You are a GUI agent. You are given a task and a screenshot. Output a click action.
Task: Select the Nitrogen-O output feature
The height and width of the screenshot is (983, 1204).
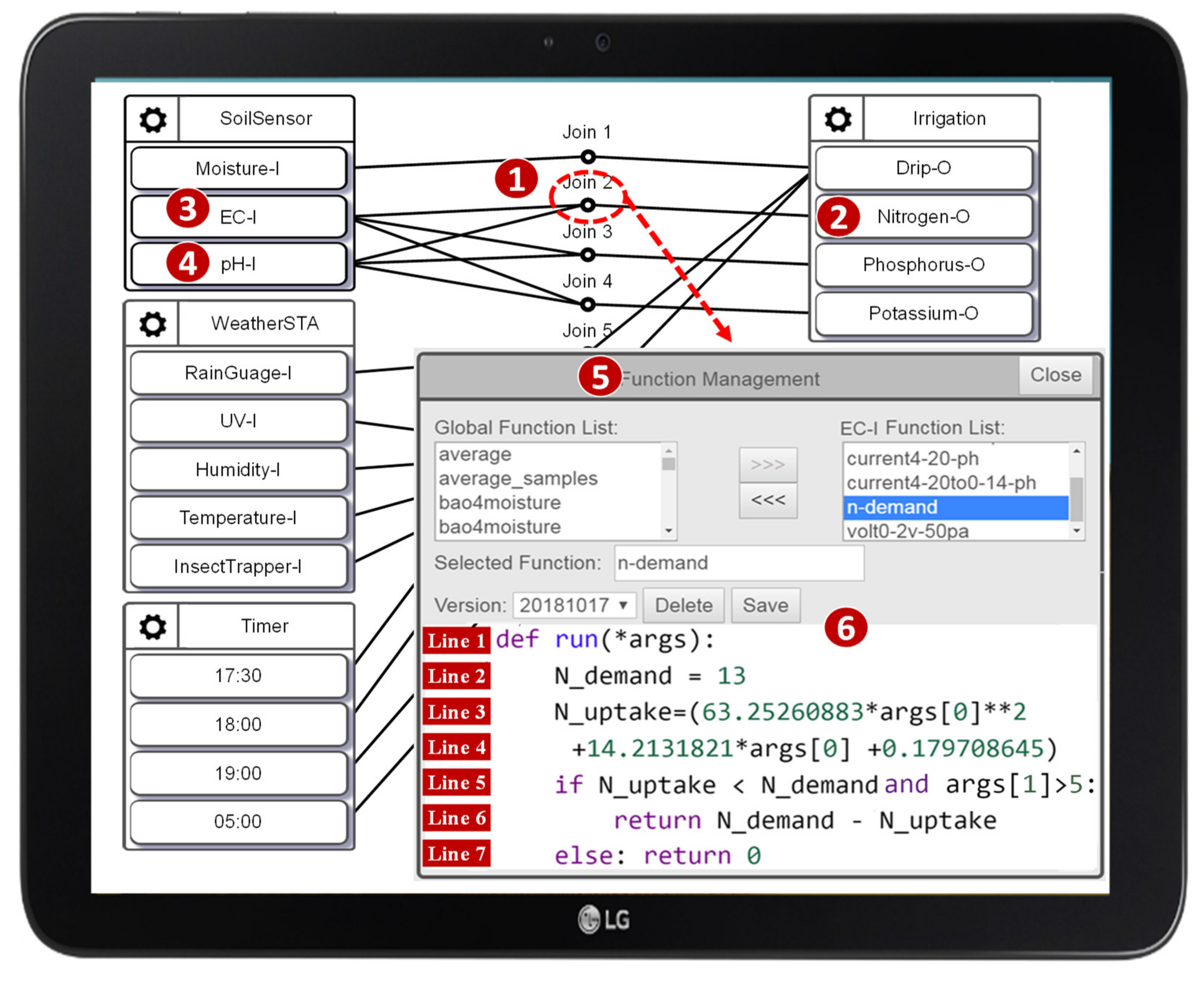point(924,217)
